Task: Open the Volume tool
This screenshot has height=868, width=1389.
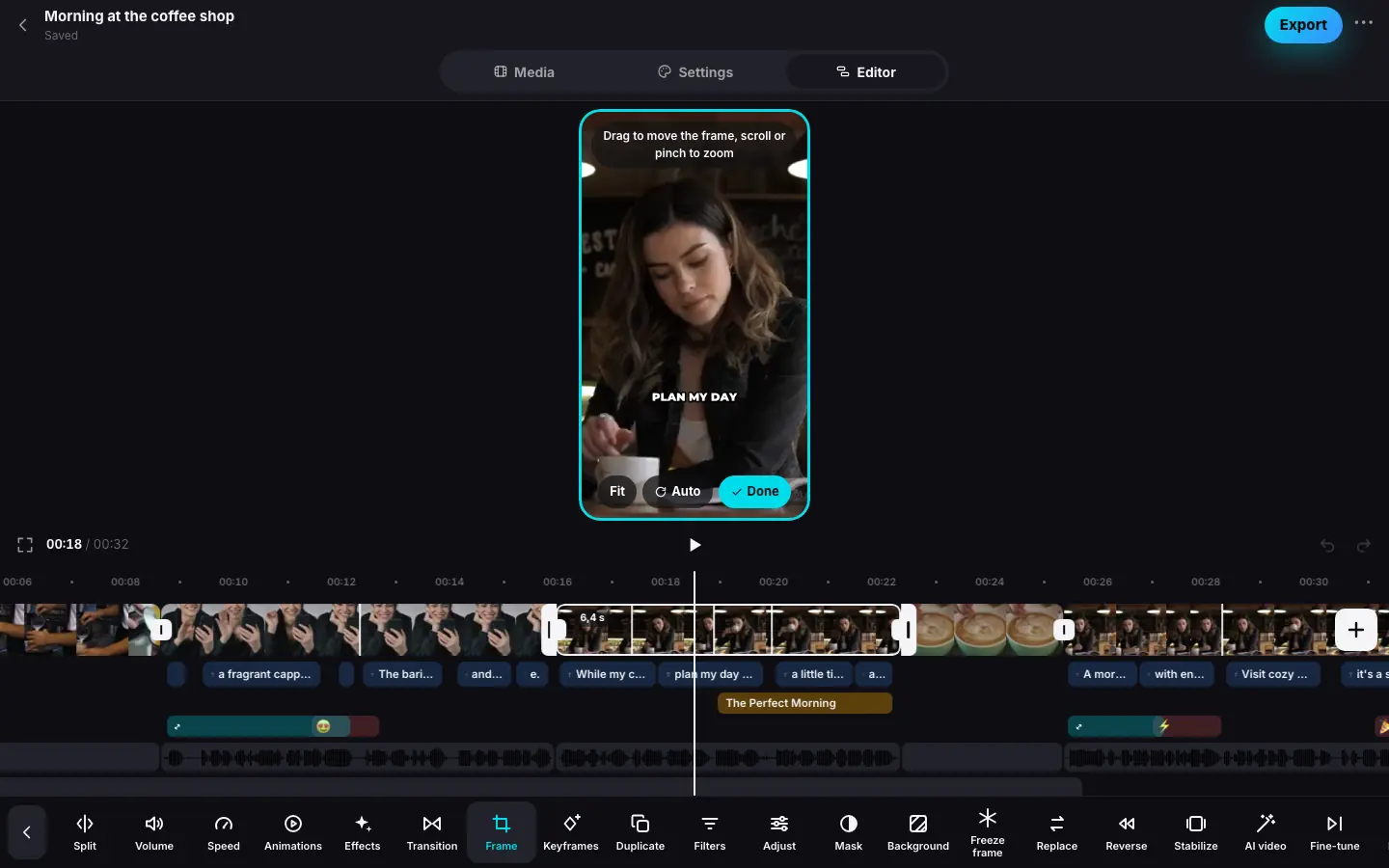Action: pyautogui.click(x=154, y=832)
